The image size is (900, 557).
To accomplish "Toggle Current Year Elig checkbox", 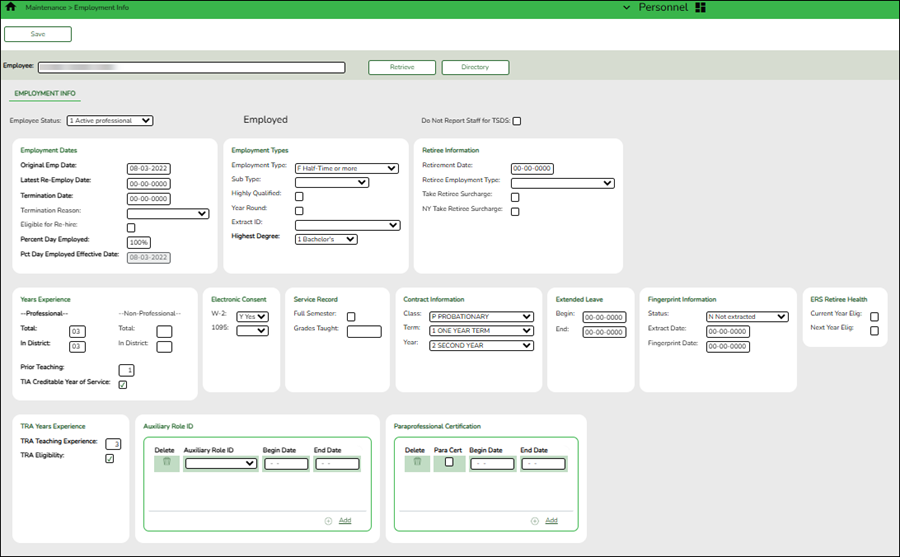I will (x=874, y=316).
